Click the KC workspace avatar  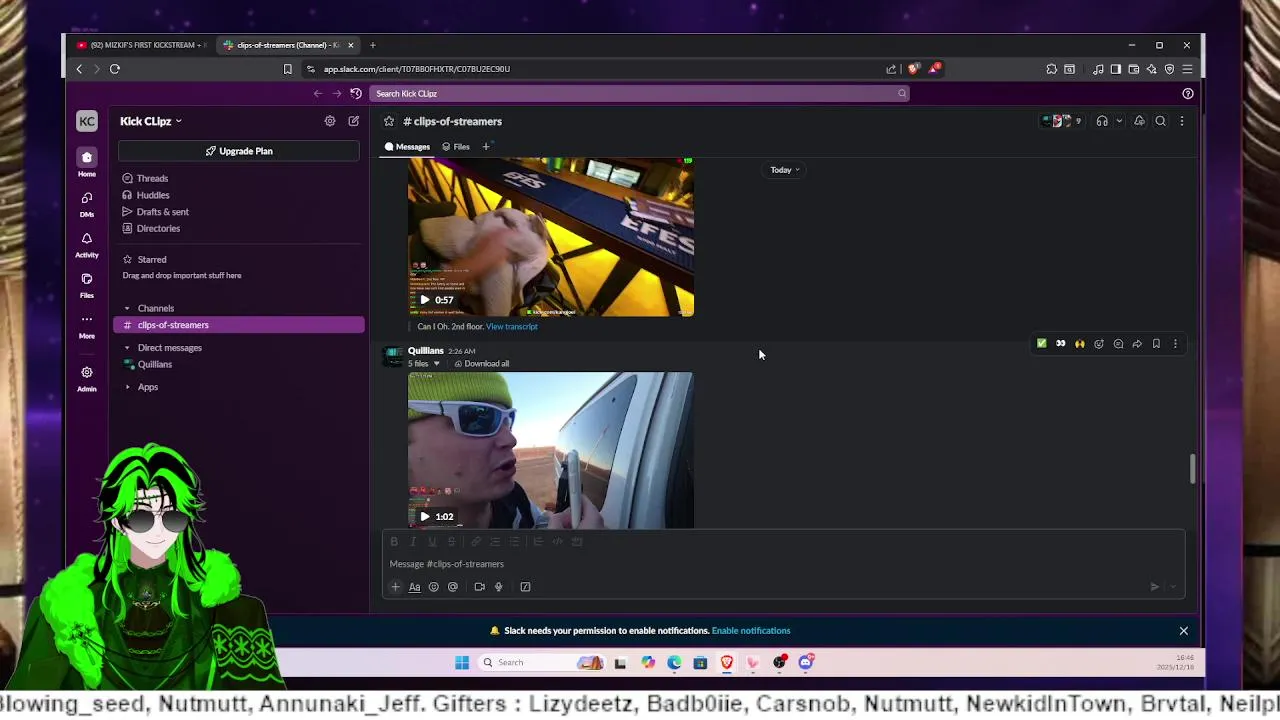click(87, 121)
